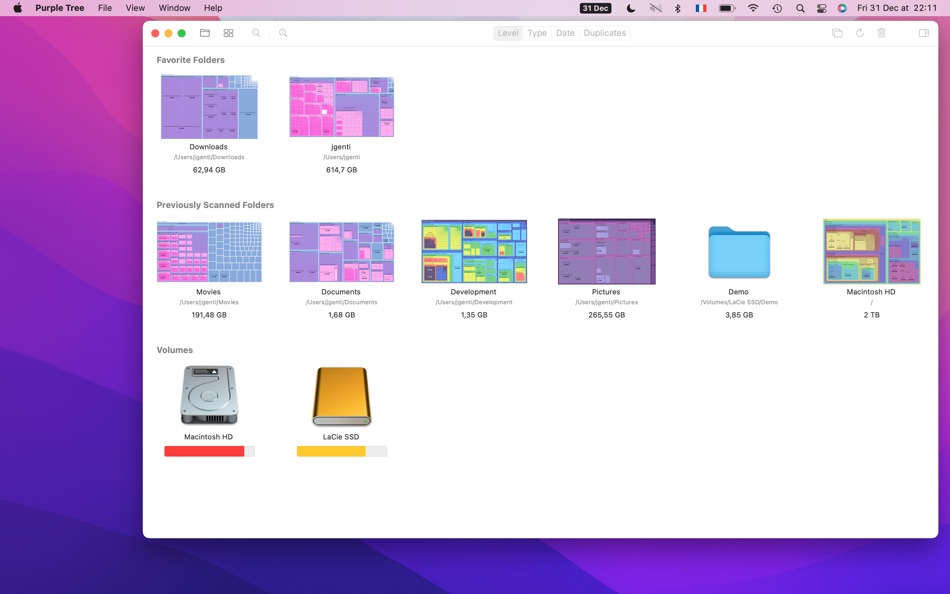Screen dimensions: 950x594
Task: Click the Macintosh HD hard drive icon
Action: [209, 395]
